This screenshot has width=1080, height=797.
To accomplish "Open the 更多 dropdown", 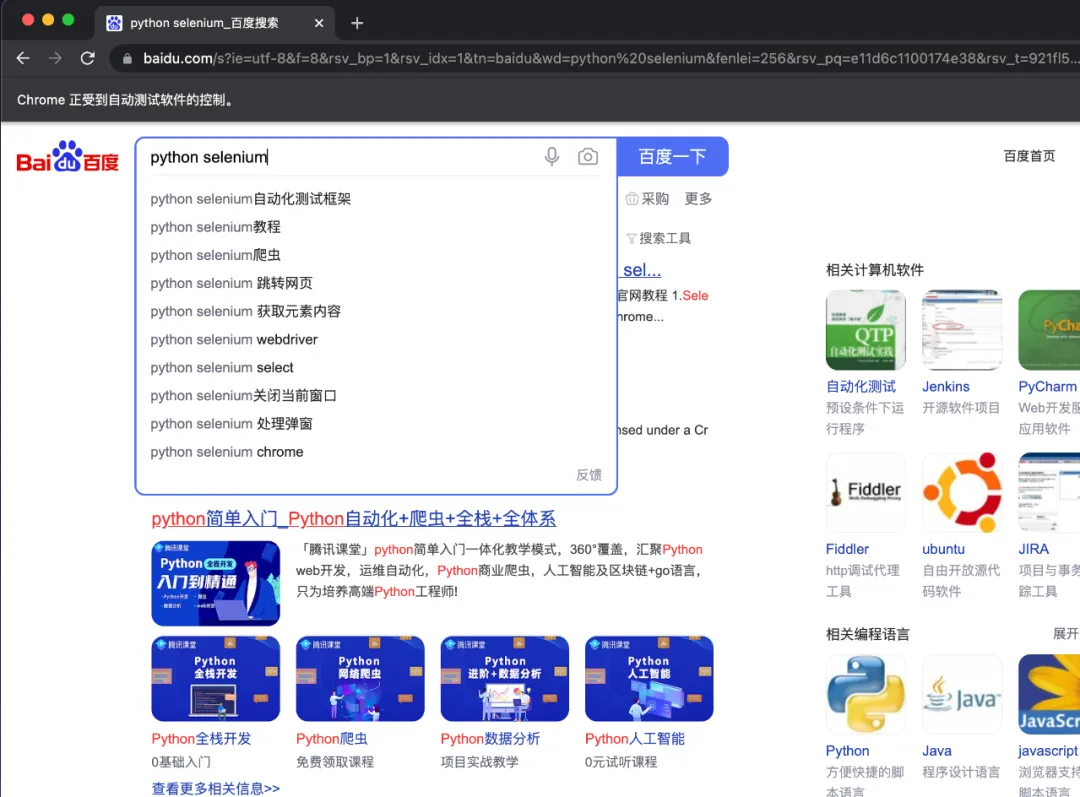I will 698,198.
